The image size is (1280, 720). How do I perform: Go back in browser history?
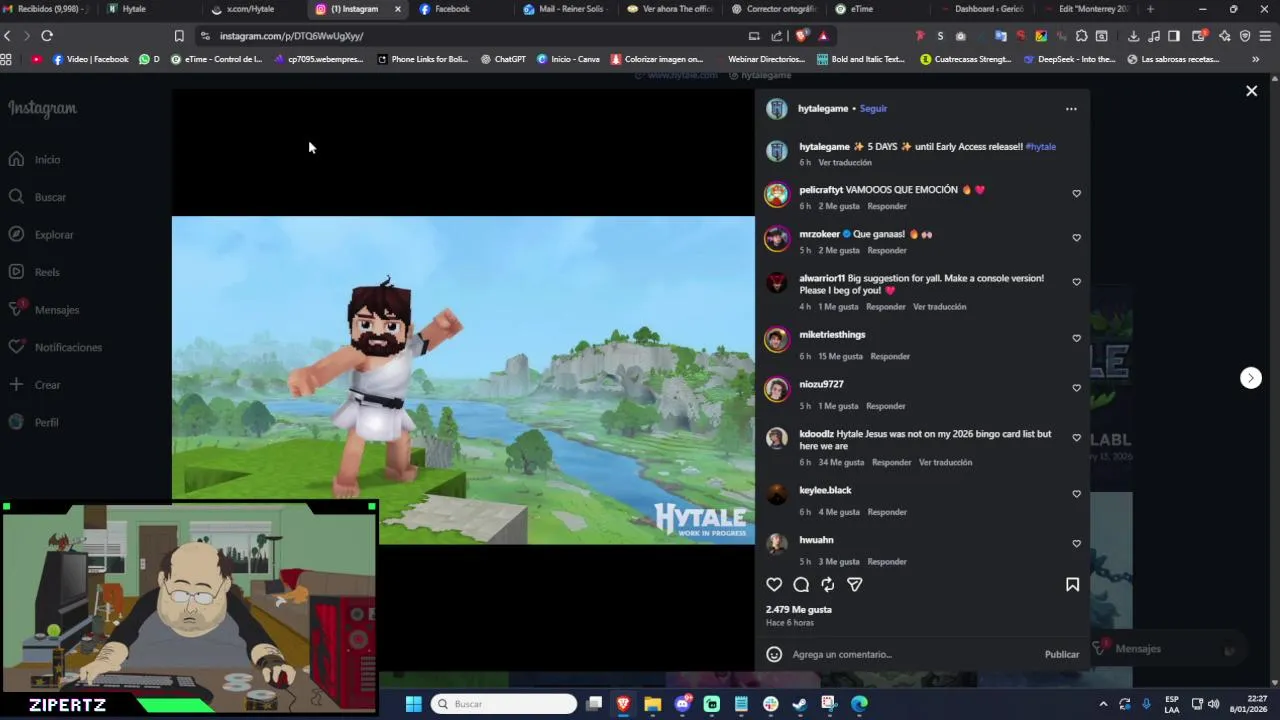[x=7, y=36]
